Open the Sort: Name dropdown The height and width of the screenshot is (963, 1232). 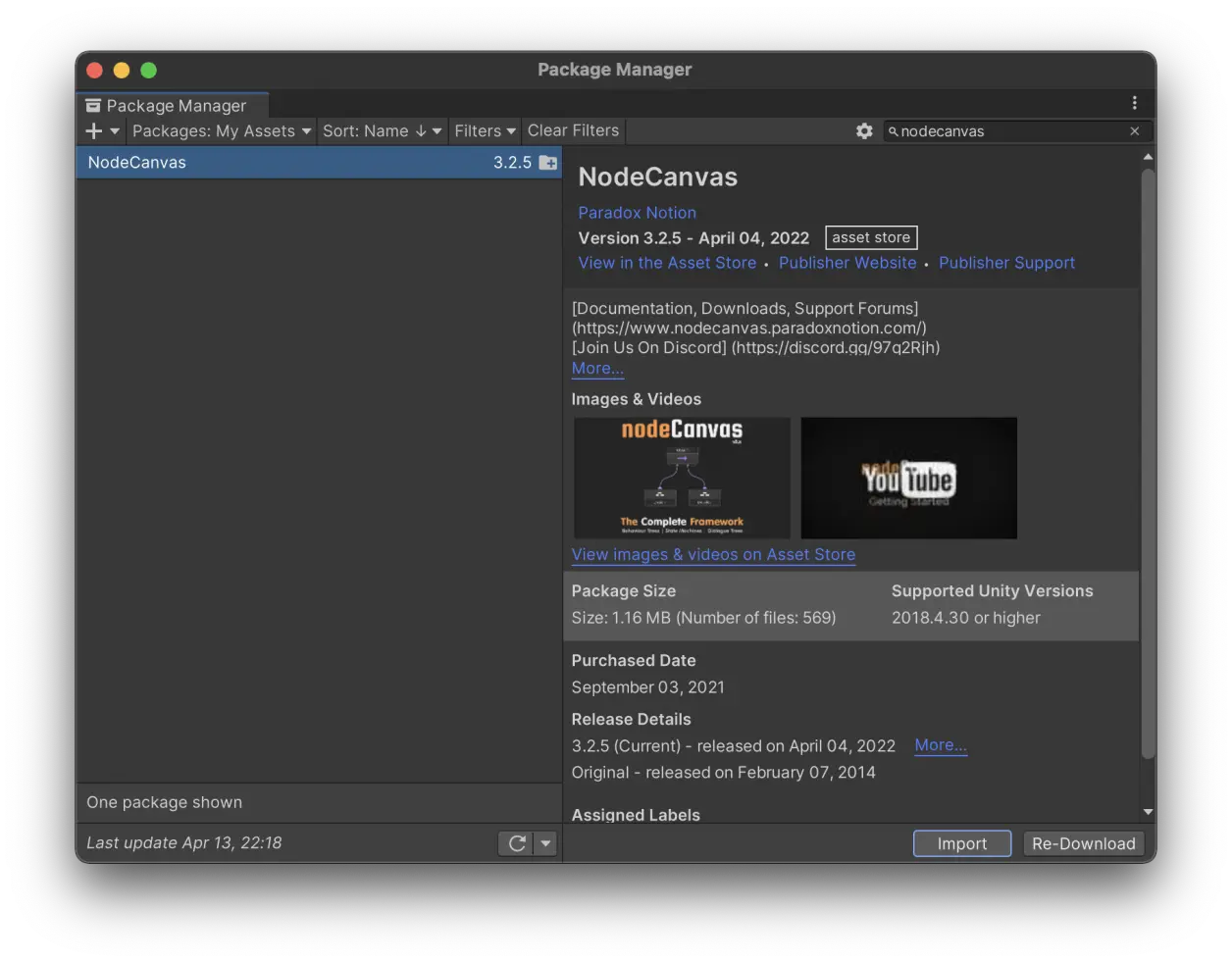coord(383,130)
